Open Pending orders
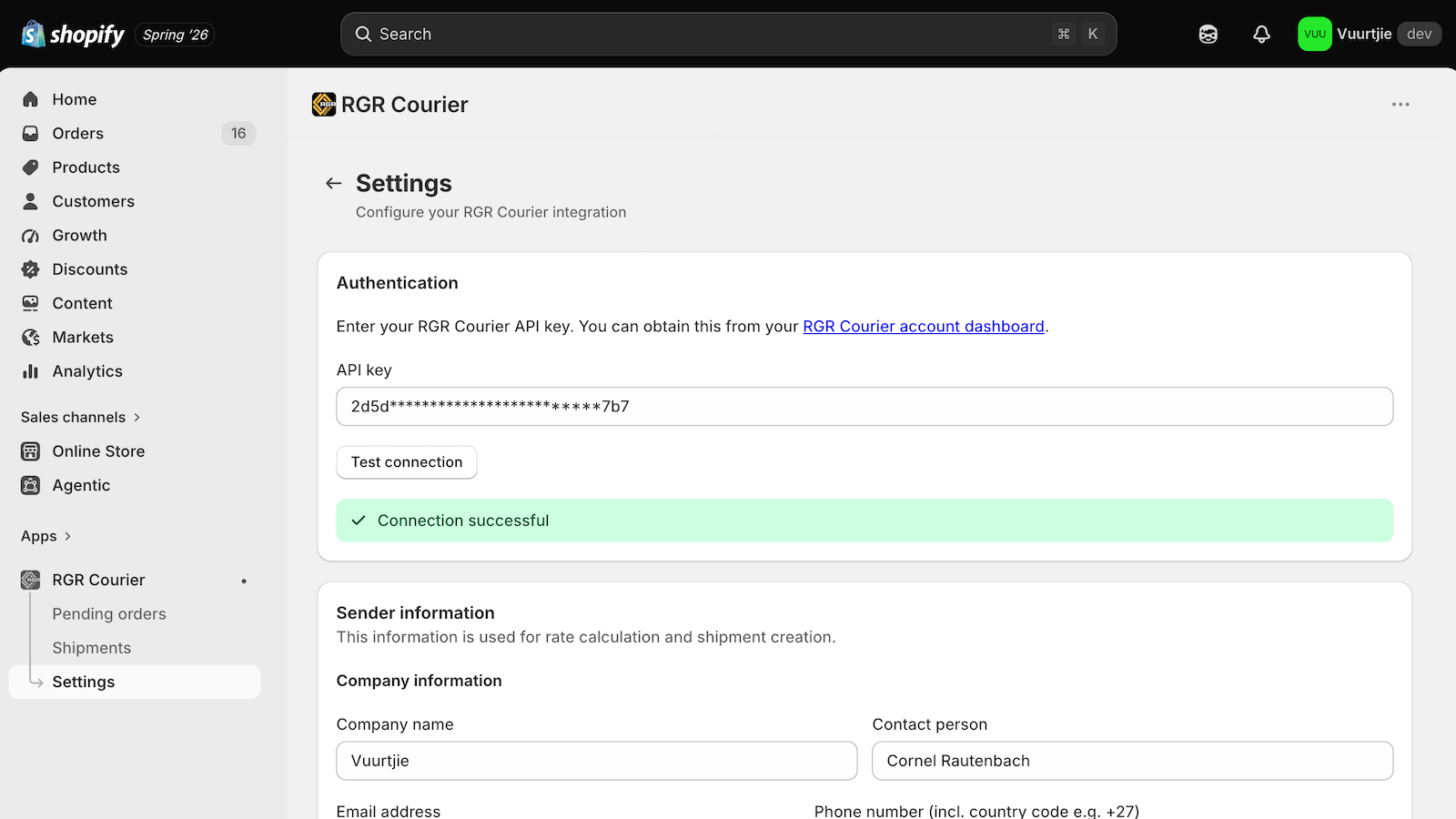This screenshot has width=1456, height=819. coord(109,614)
